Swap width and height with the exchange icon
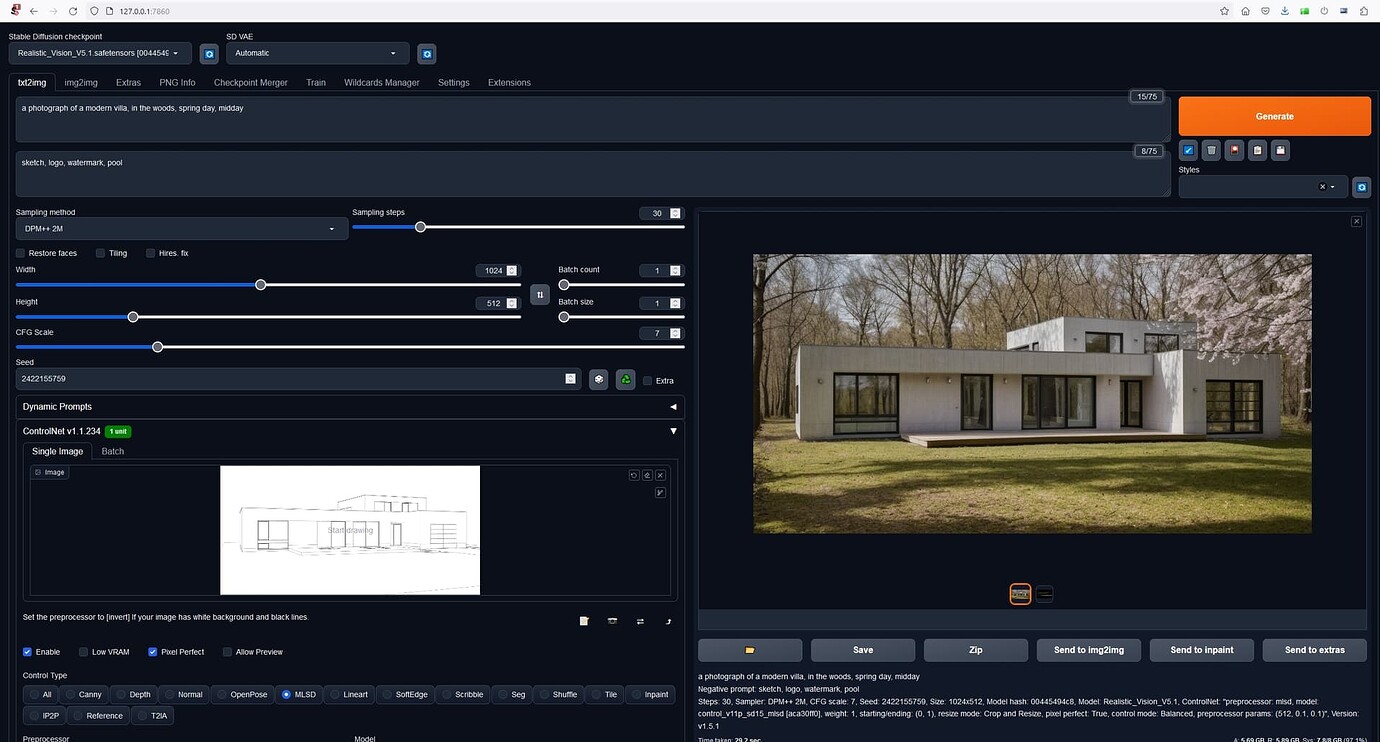Image resolution: width=1380 pixels, height=742 pixels. pyautogui.click(x=540, y=294)
